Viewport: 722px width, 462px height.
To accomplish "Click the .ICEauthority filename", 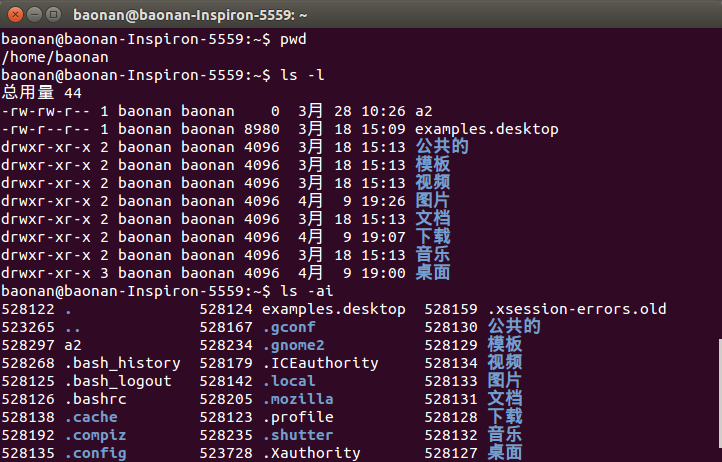I will (320, 363).
